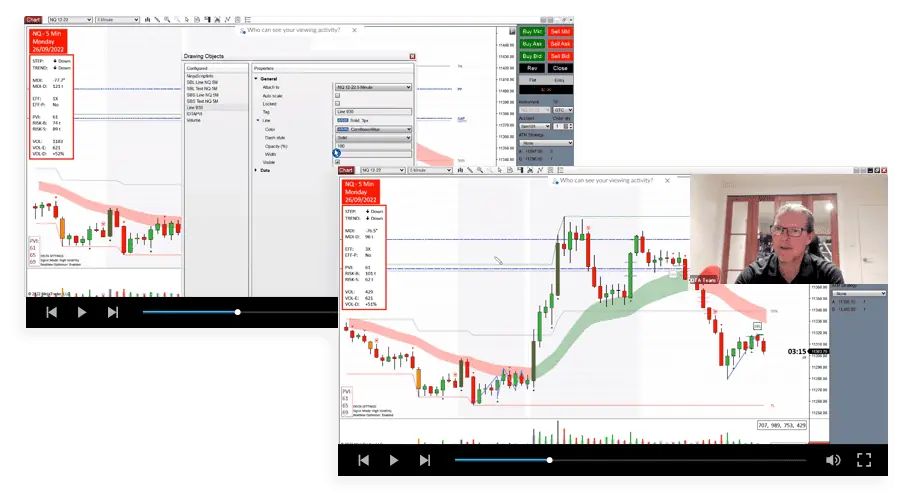Screen dimensions: 900x500
Task: Click the Buy Mkt button
Action: (x=530, y=32)
